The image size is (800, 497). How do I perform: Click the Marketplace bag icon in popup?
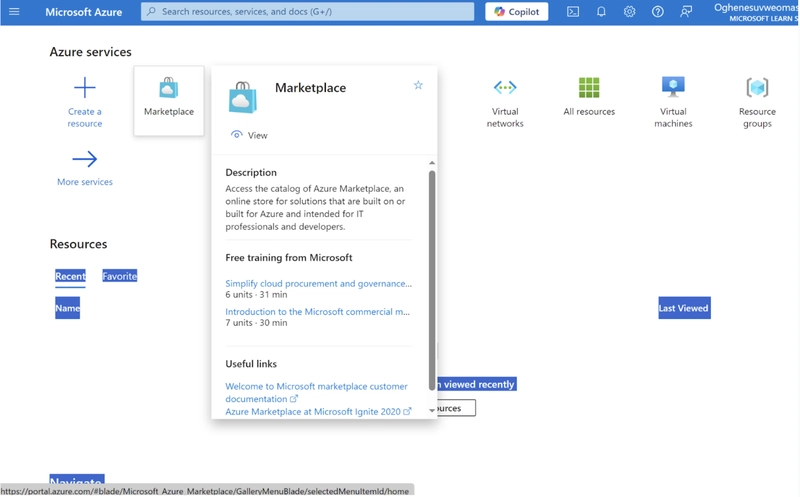point(243,97)
